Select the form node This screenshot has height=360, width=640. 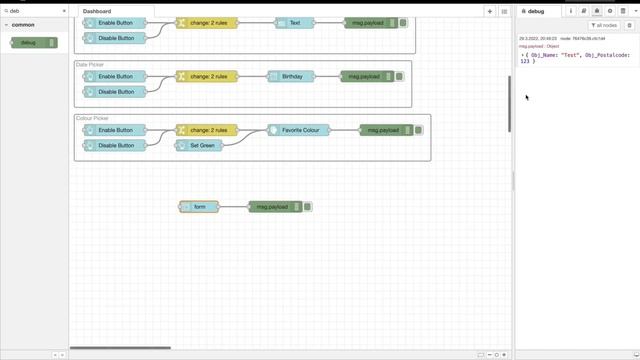coord(199,207)
